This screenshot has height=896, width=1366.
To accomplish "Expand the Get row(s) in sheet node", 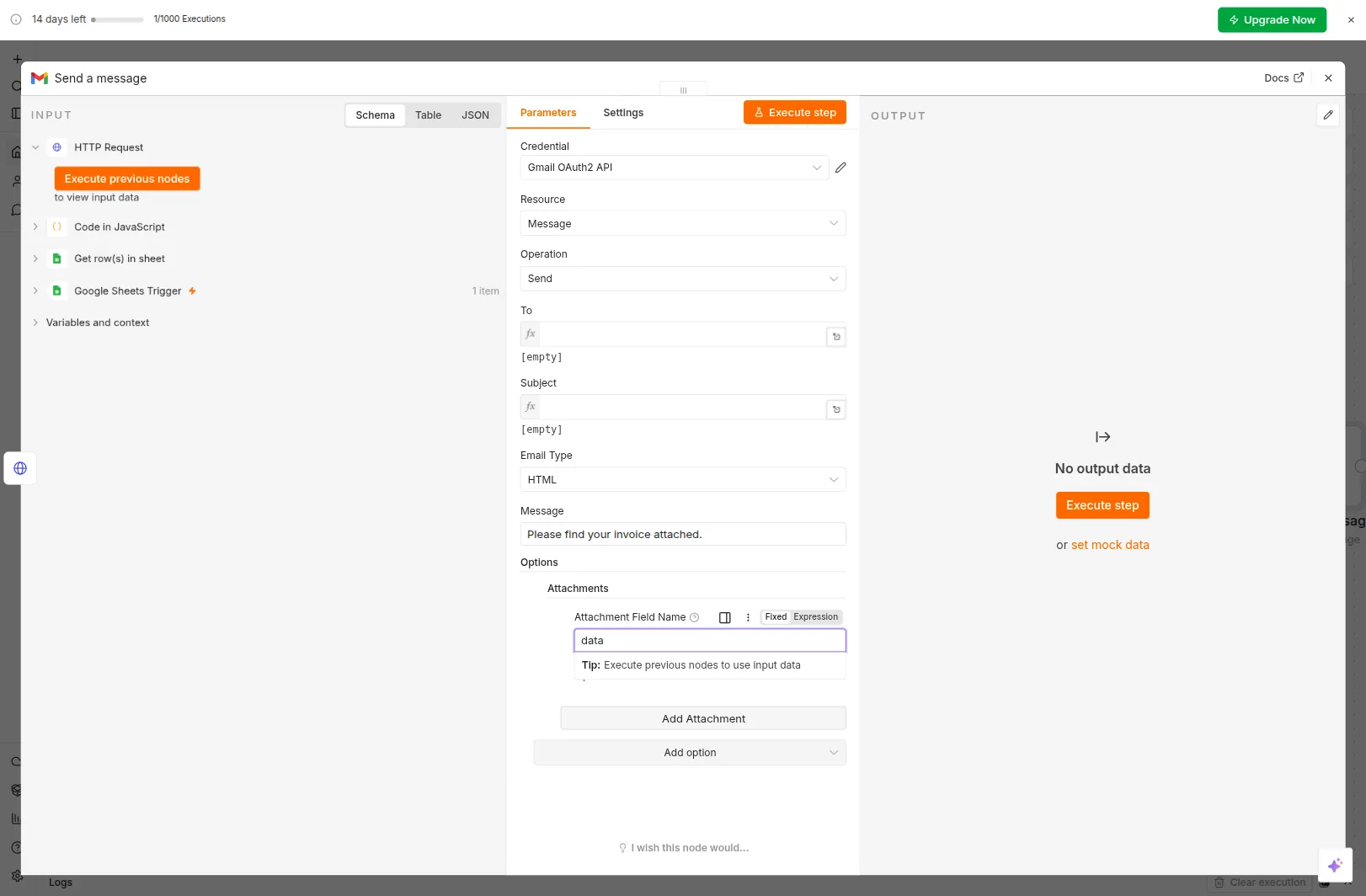I will (35, 259).
